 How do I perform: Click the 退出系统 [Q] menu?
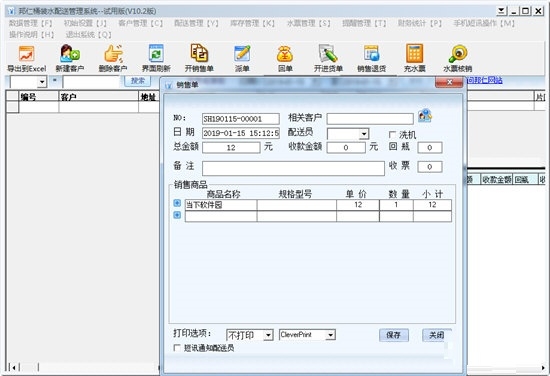[89, 35]
